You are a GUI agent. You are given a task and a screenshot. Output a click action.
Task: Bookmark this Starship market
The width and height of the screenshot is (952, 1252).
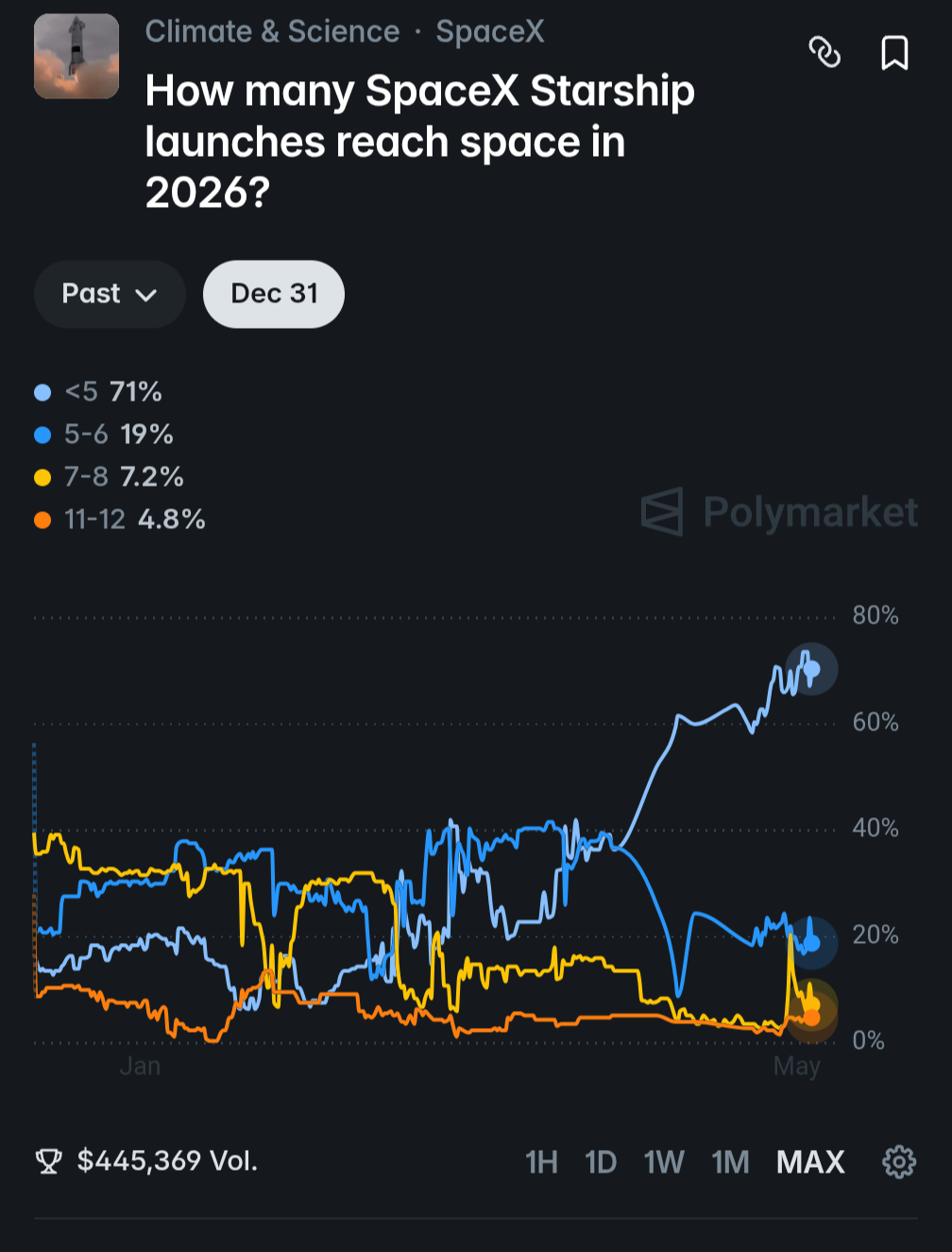point(894,53)
